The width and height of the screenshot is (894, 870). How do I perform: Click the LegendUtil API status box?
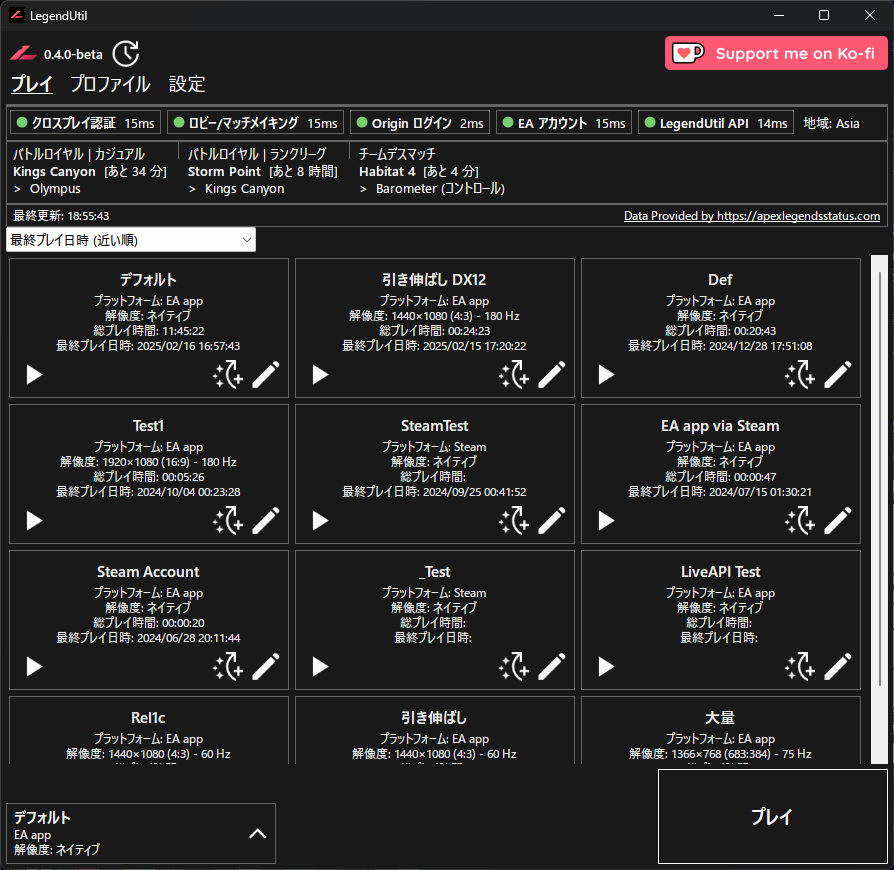coord(716,123)
